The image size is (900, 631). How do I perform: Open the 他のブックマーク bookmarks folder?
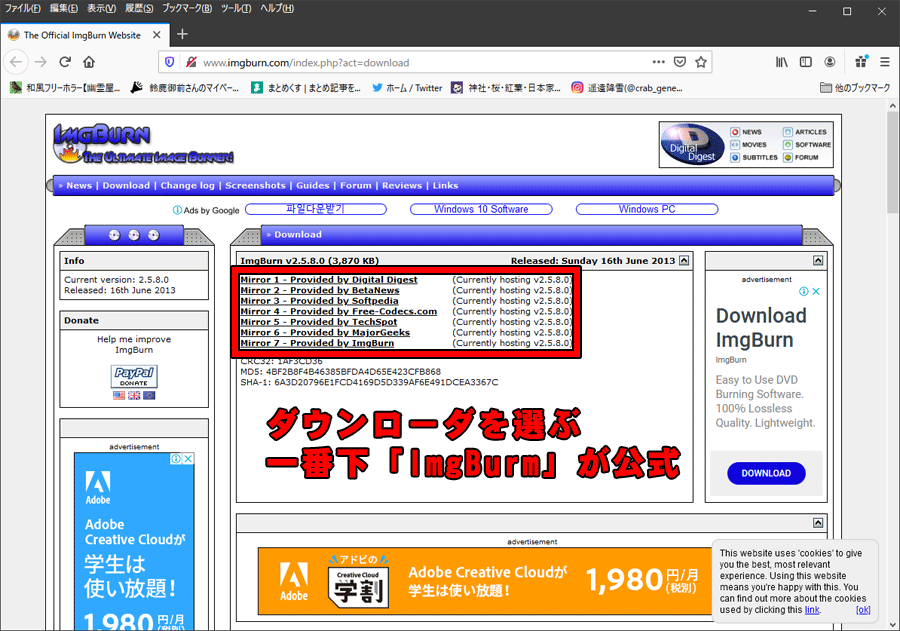pos(855,88)
